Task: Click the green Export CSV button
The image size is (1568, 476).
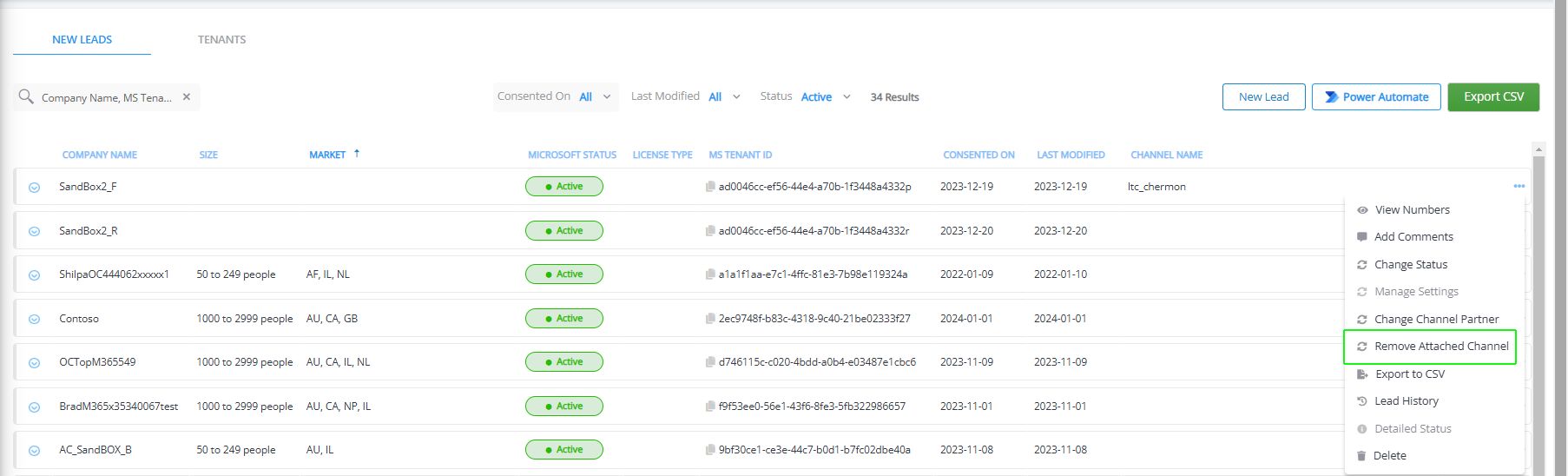Action: pos(1492,97)
